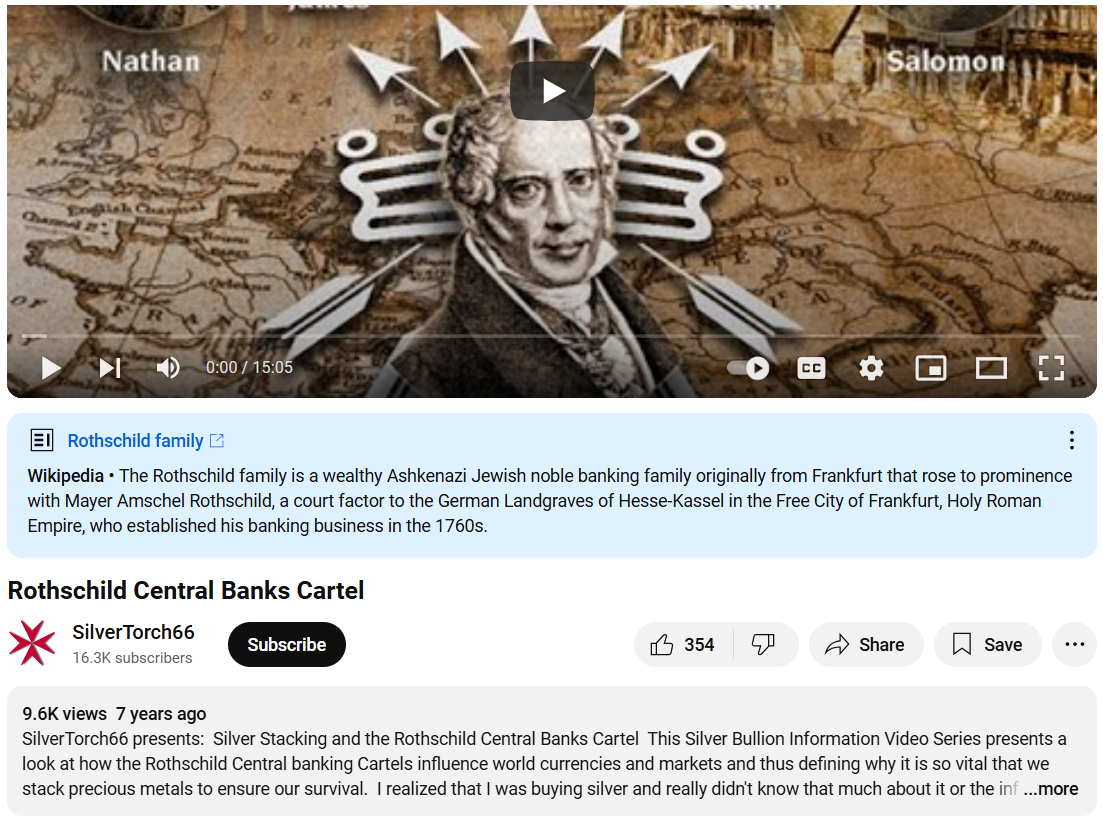
Task: Share the video button
Action: coord(866,645)
